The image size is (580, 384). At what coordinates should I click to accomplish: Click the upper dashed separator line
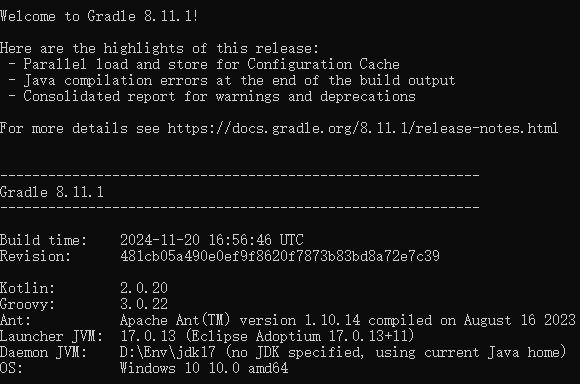(240, 175)
